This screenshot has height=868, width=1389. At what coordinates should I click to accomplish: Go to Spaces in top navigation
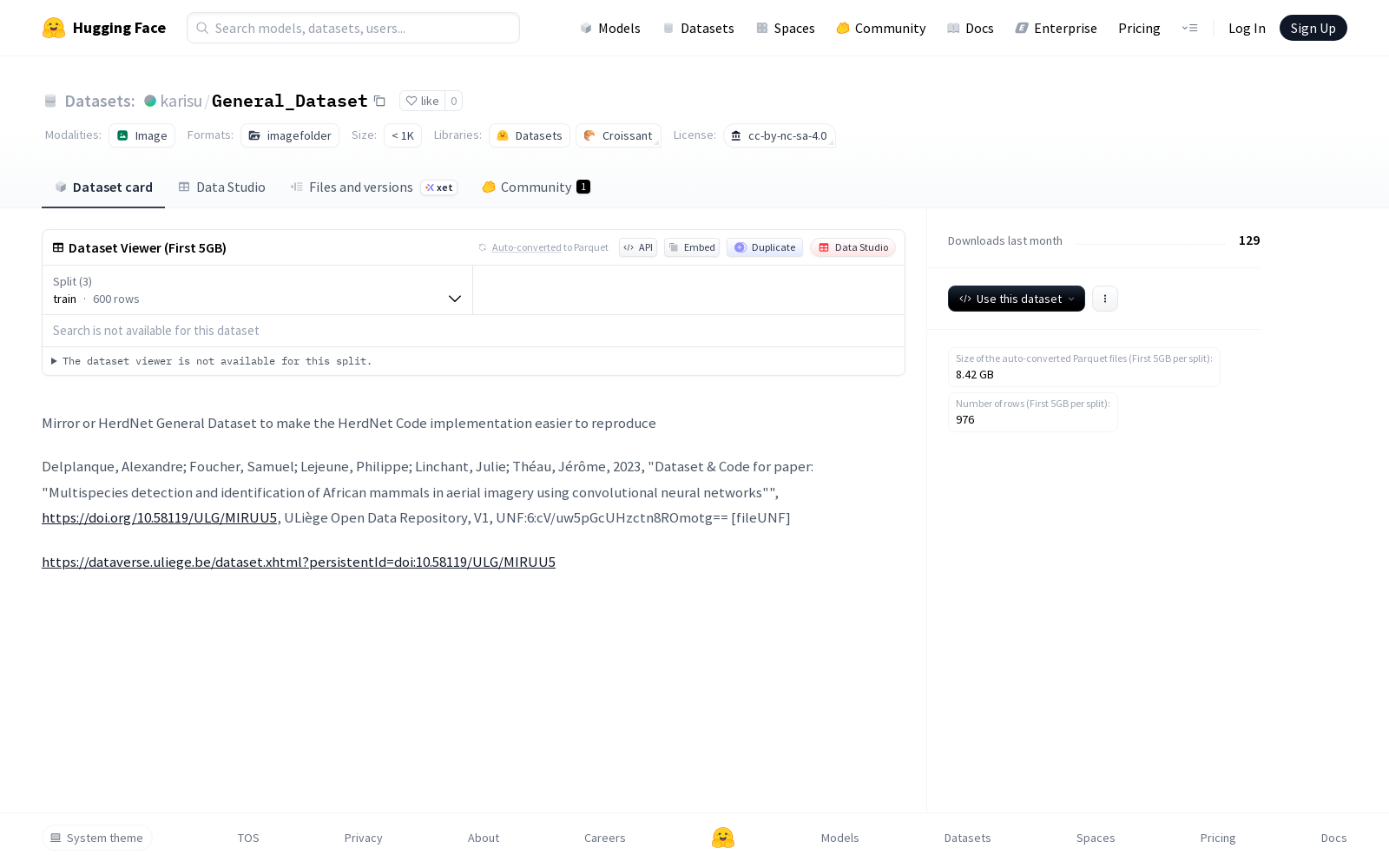(786, 28)
